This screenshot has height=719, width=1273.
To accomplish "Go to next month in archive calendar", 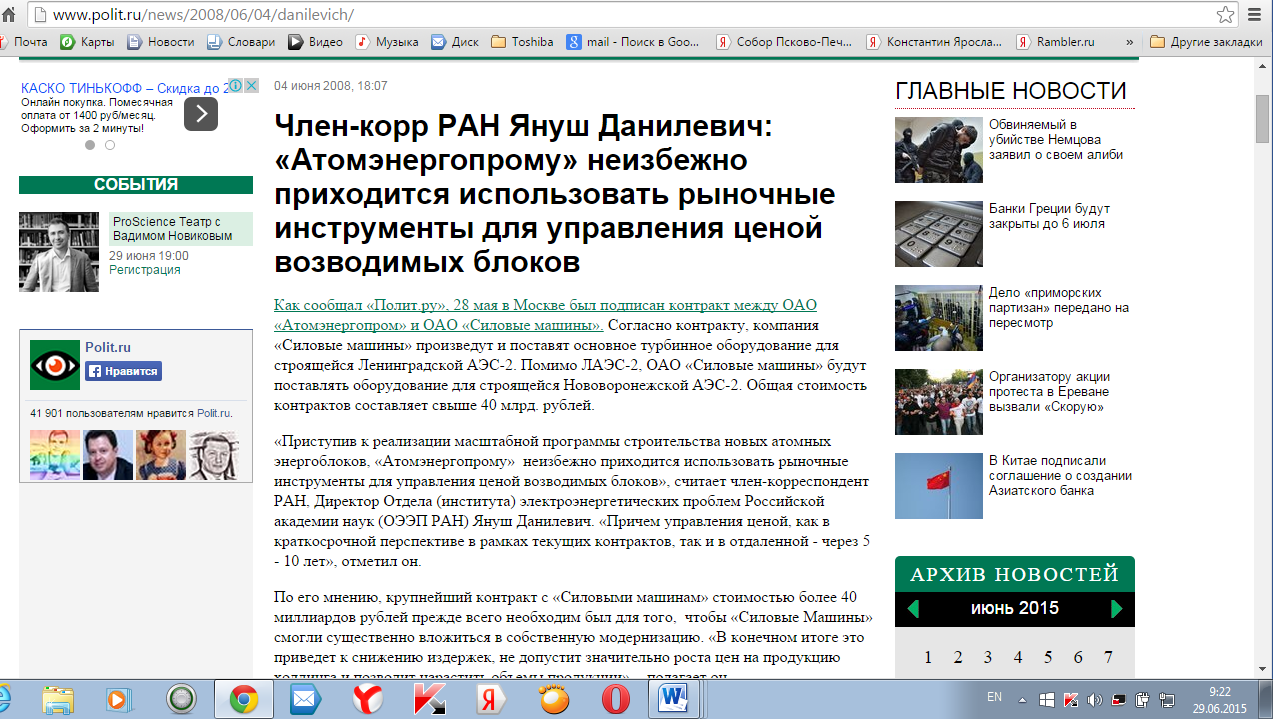I will point(1117,609).
